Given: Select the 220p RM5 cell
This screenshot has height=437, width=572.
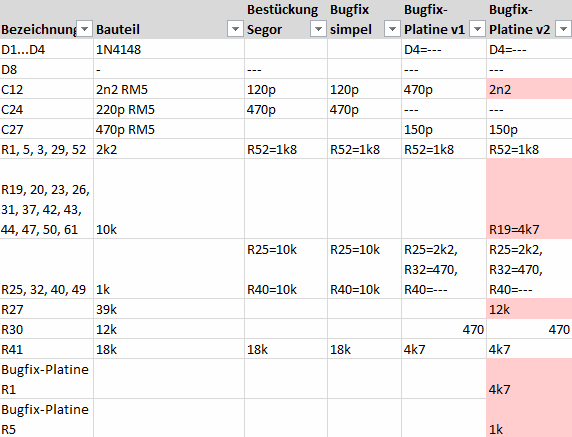Looking at the screenshot, I should tap(169, 109).
